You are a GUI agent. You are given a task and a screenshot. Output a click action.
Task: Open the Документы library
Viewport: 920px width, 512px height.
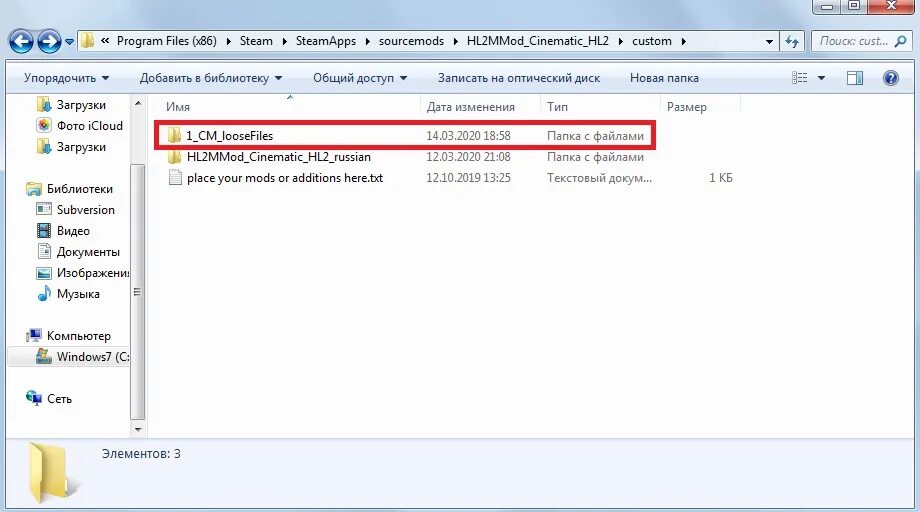[78, 252]
